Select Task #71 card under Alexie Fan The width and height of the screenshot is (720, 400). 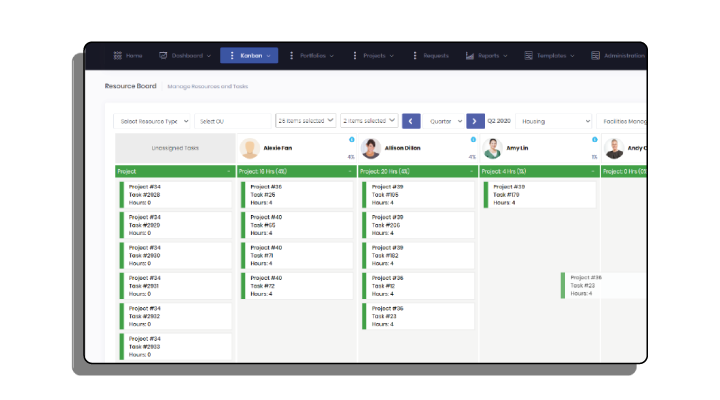[x=297, y=255]
